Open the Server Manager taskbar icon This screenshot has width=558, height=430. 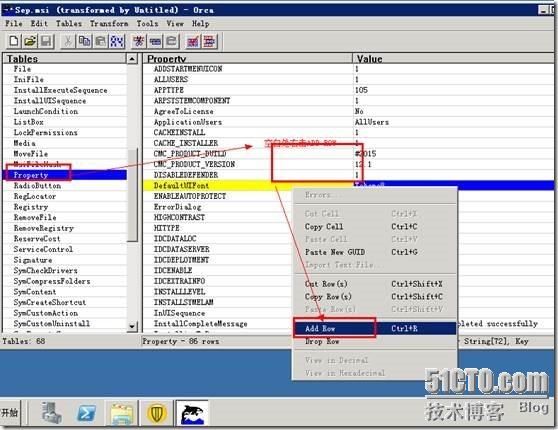coord(51,413)
